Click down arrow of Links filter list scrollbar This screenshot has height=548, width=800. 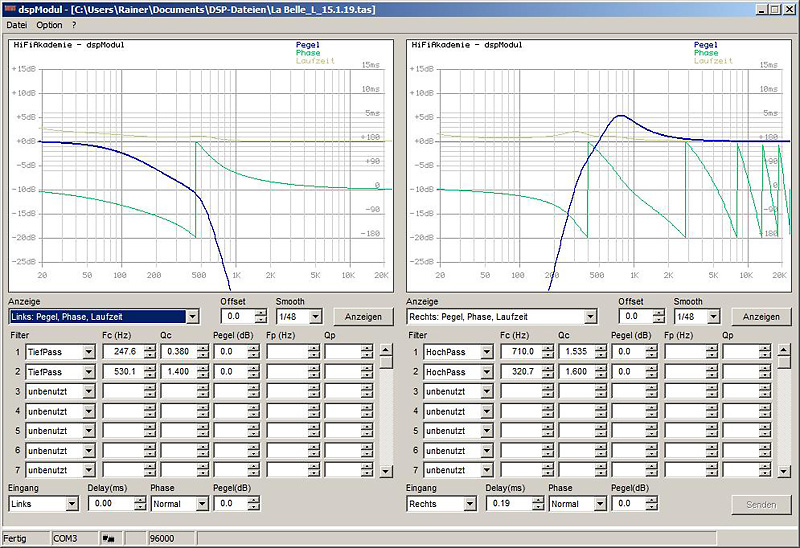click(385, 470)
